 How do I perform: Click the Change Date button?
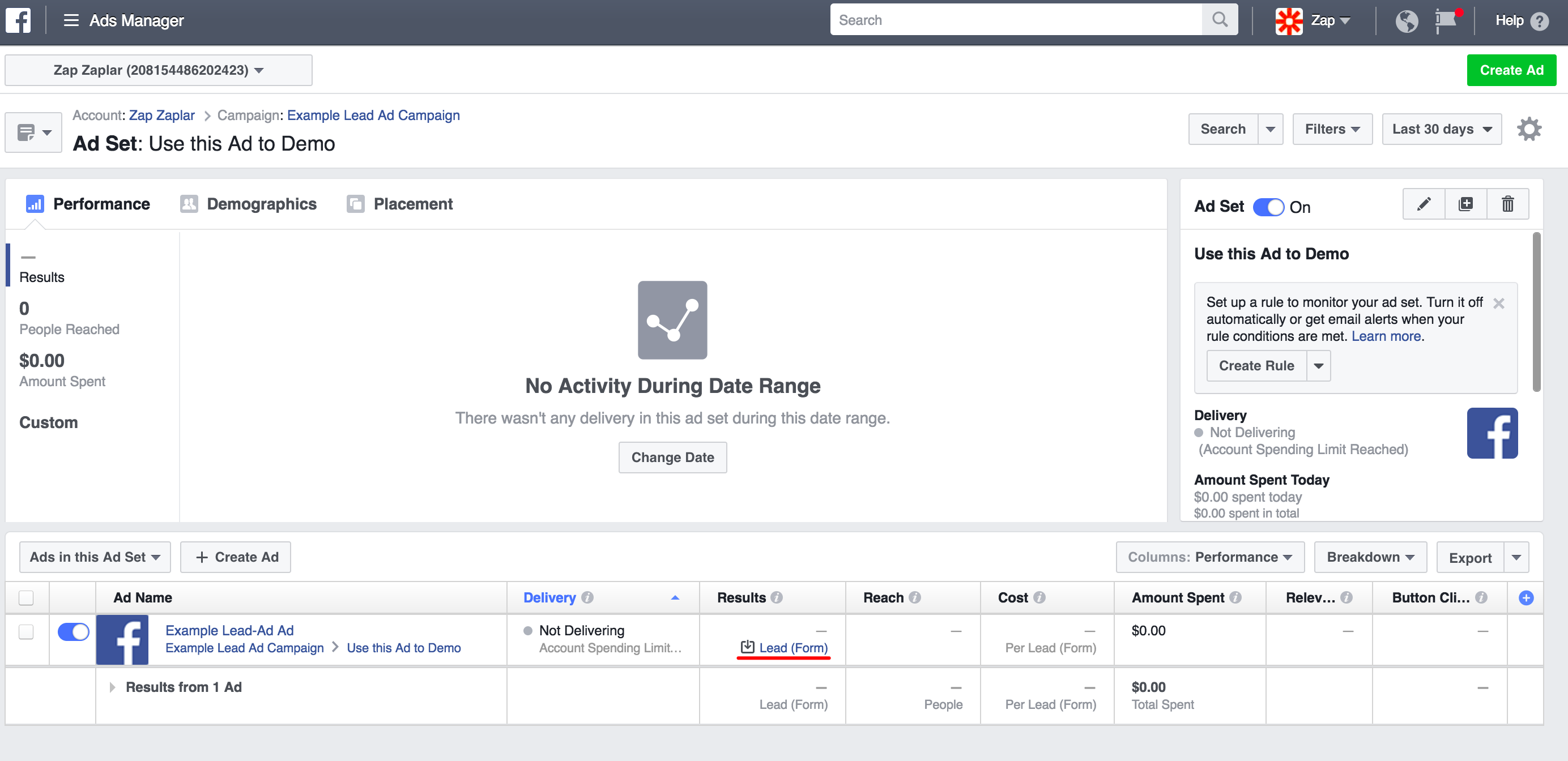(x=672, y=457)
